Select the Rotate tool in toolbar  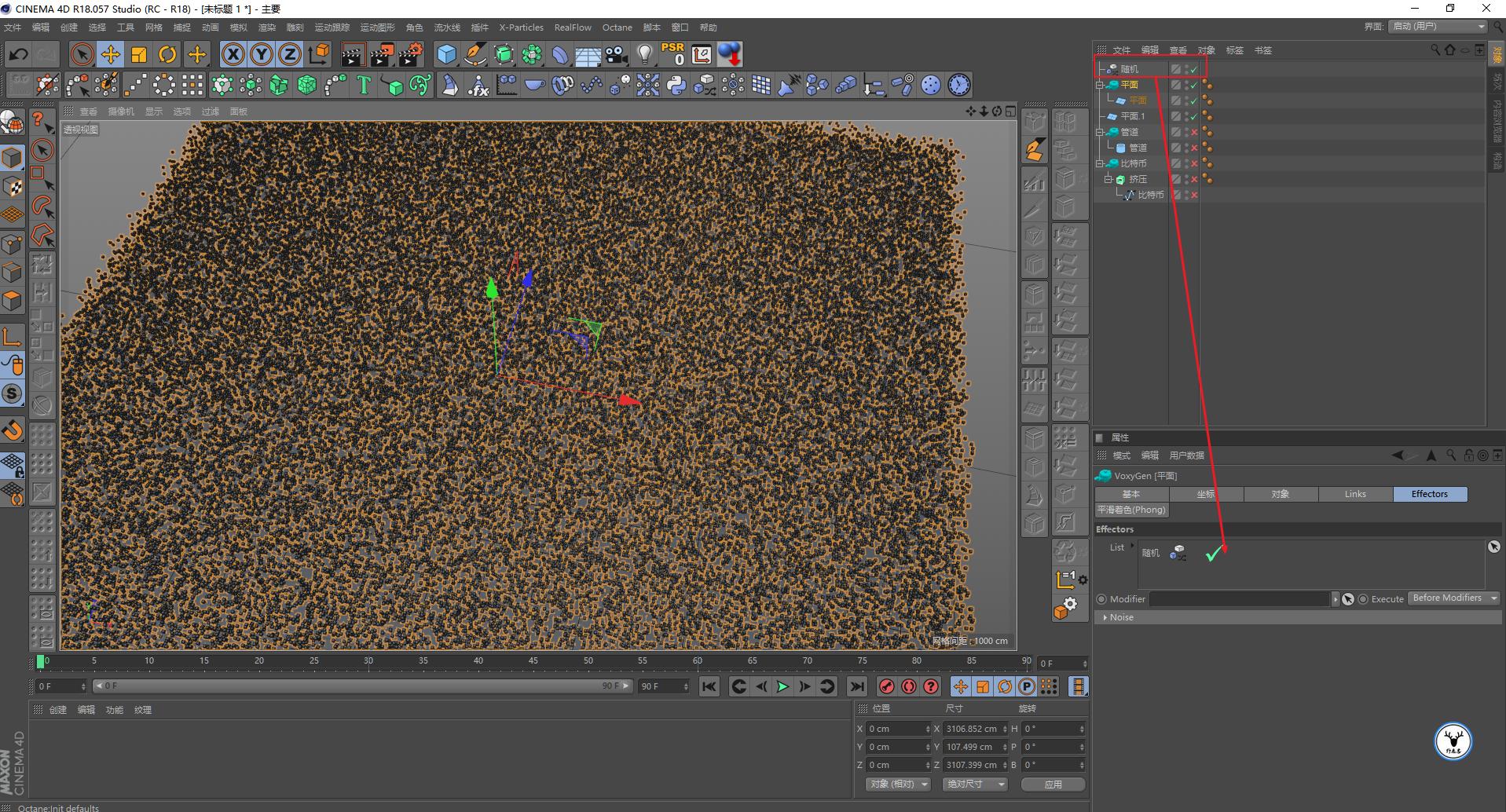[167, 54]
